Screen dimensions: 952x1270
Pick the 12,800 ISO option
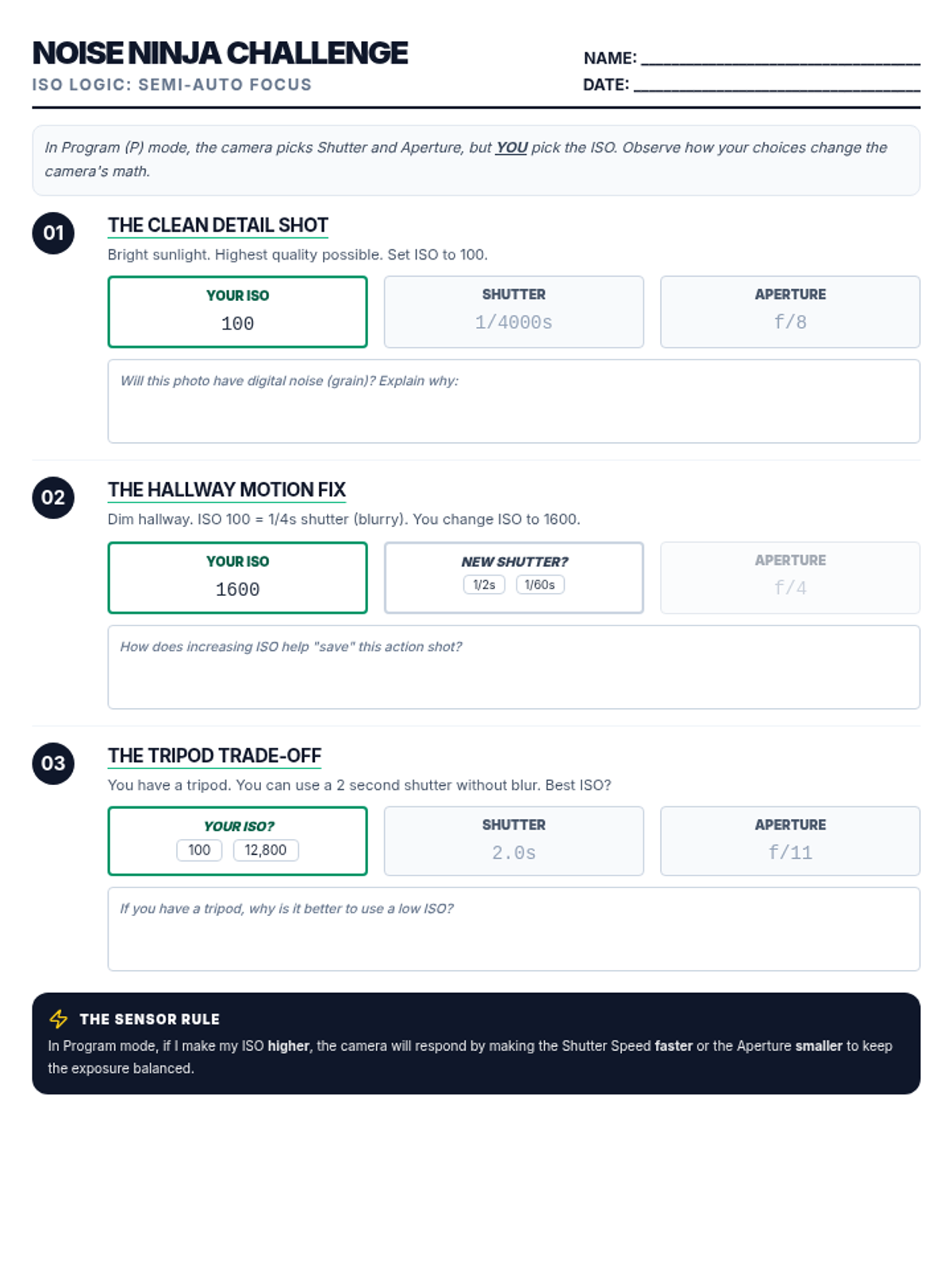click(x=266, y=850)
